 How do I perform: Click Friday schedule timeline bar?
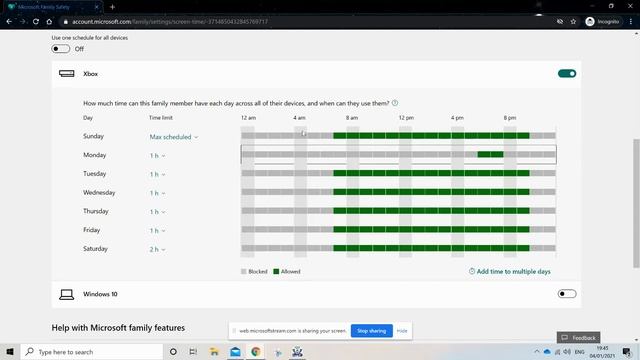[x=398, y=229]
